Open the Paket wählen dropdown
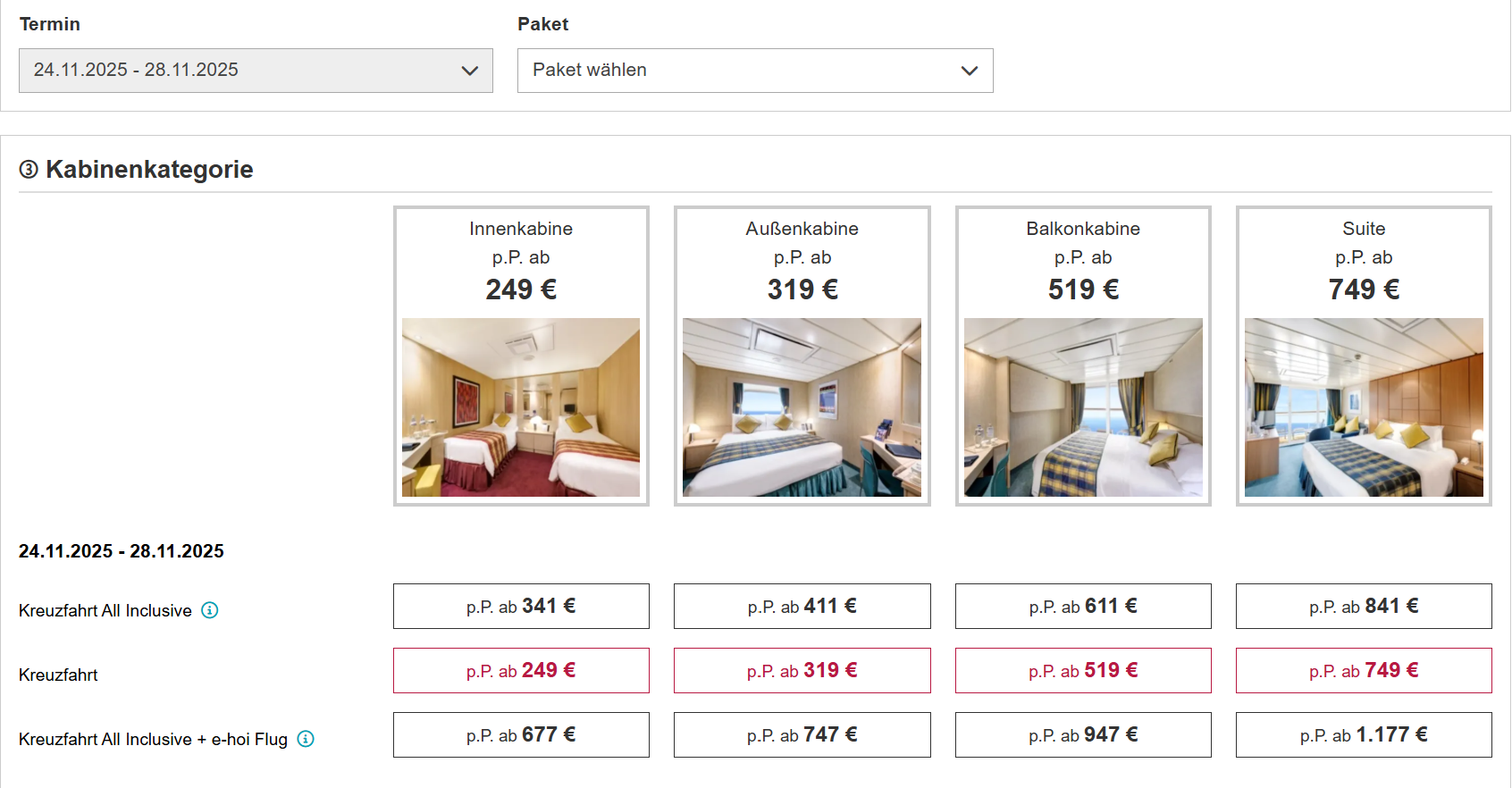1512x788 pixels. pos(755,71)
